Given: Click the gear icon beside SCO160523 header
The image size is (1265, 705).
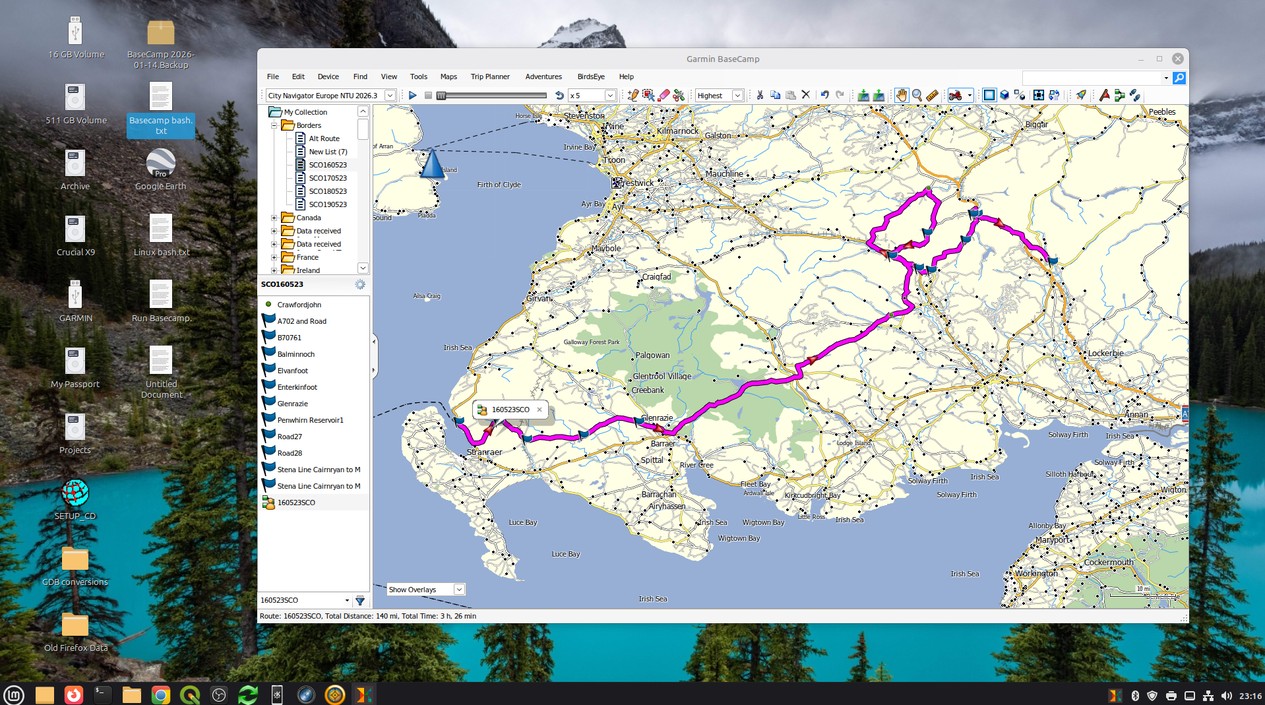Looking at the screenshot, I should coord(360,284).
